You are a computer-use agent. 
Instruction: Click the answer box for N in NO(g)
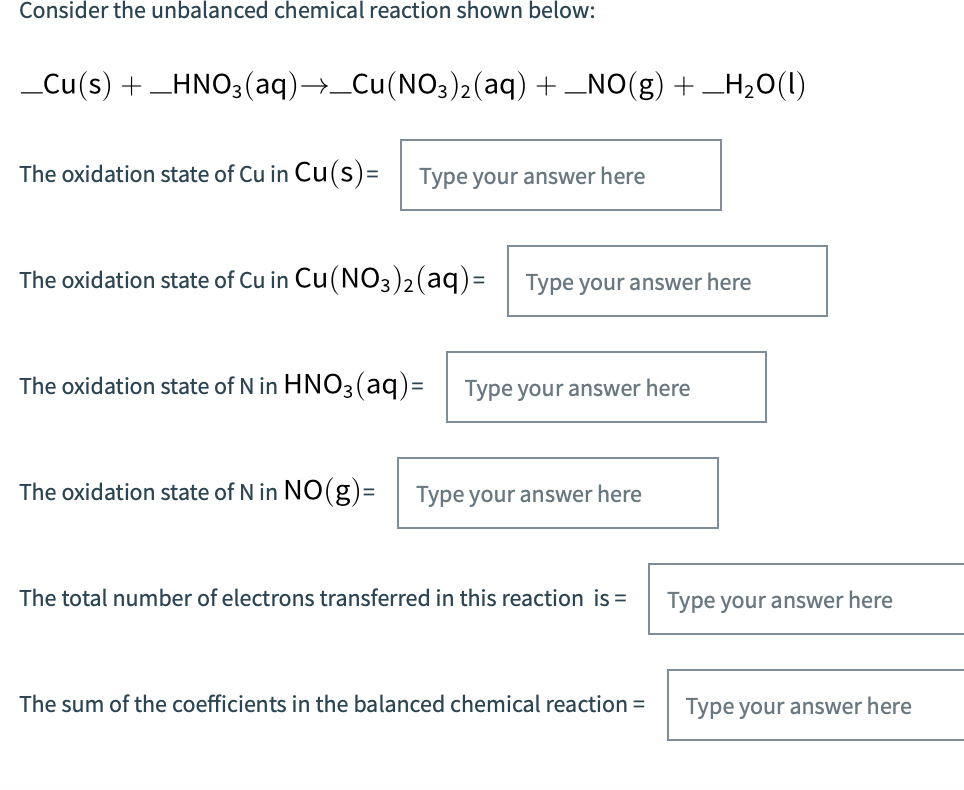(x=558, y=492)
